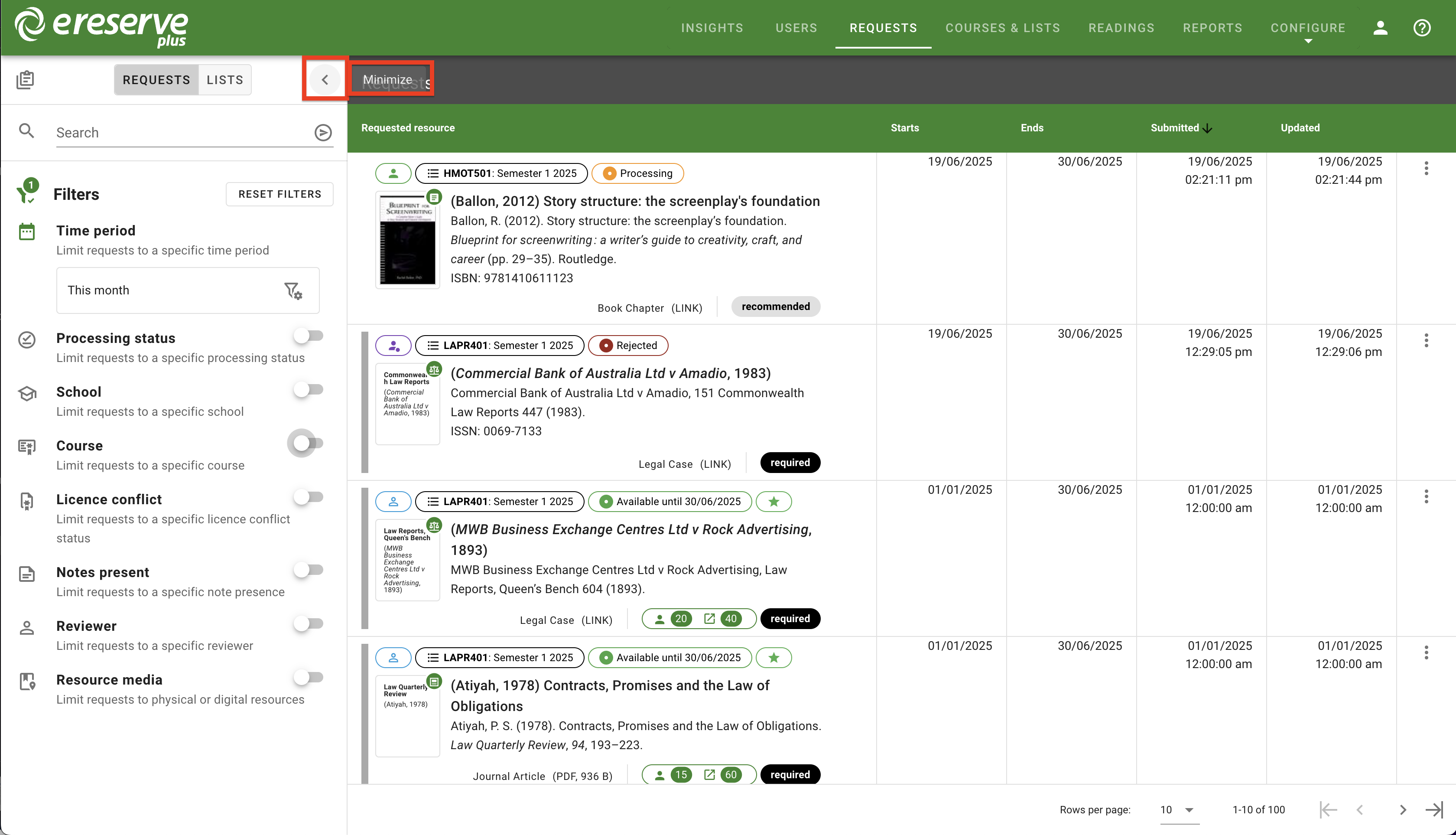Click the RESET FILTERS button
The image size is (1456, 835).
[x=280, y=194]
